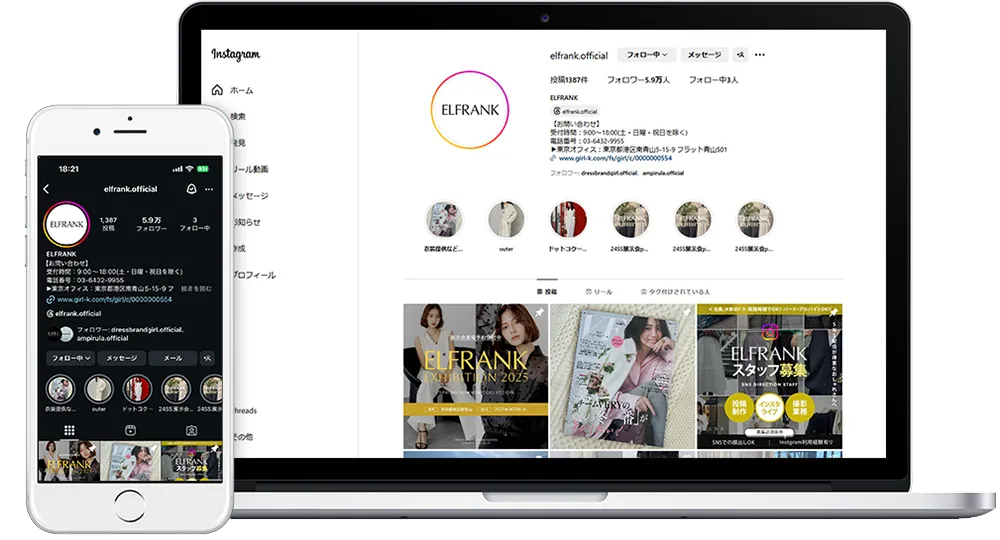1000x540 pixels.
Task: Switch to the リール tab on desktop
Action: 599,291
